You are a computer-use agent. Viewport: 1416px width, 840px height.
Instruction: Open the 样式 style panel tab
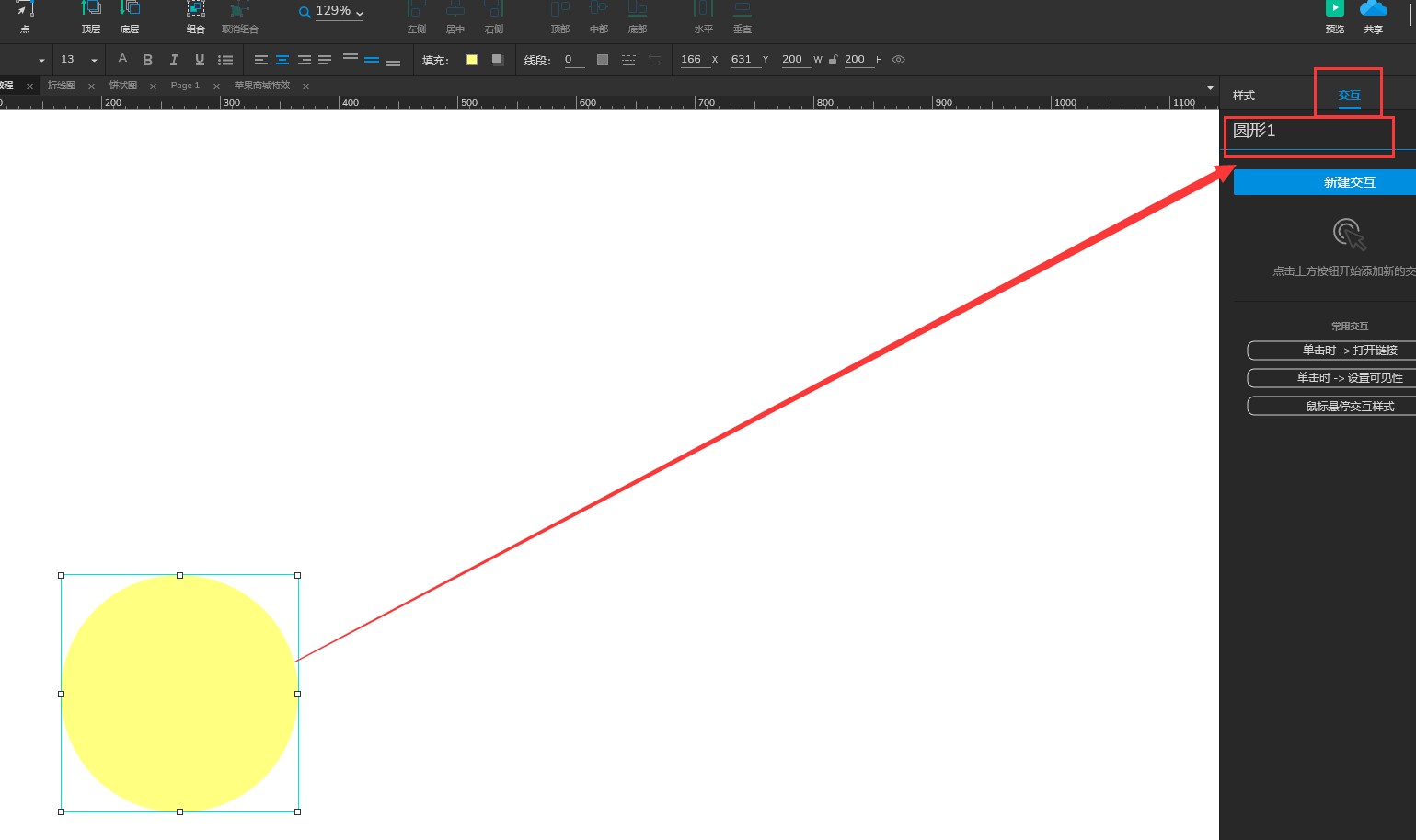click(1244, 96)
